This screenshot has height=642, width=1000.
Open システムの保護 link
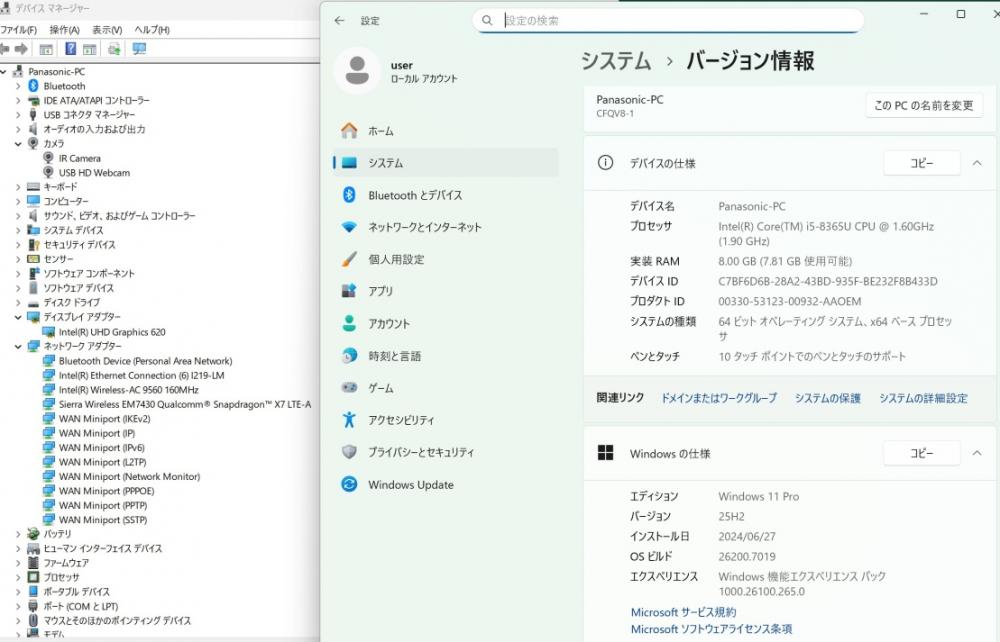[828, 398]
